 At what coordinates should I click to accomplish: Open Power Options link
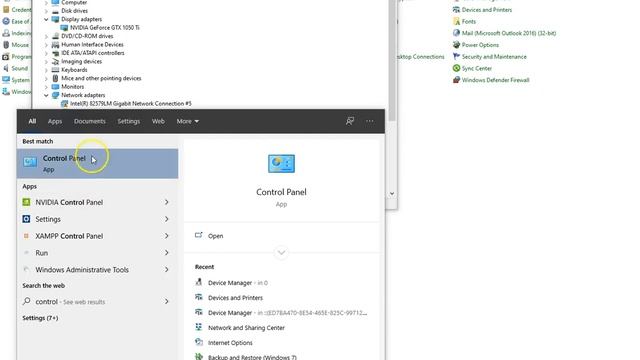[480, 45]
